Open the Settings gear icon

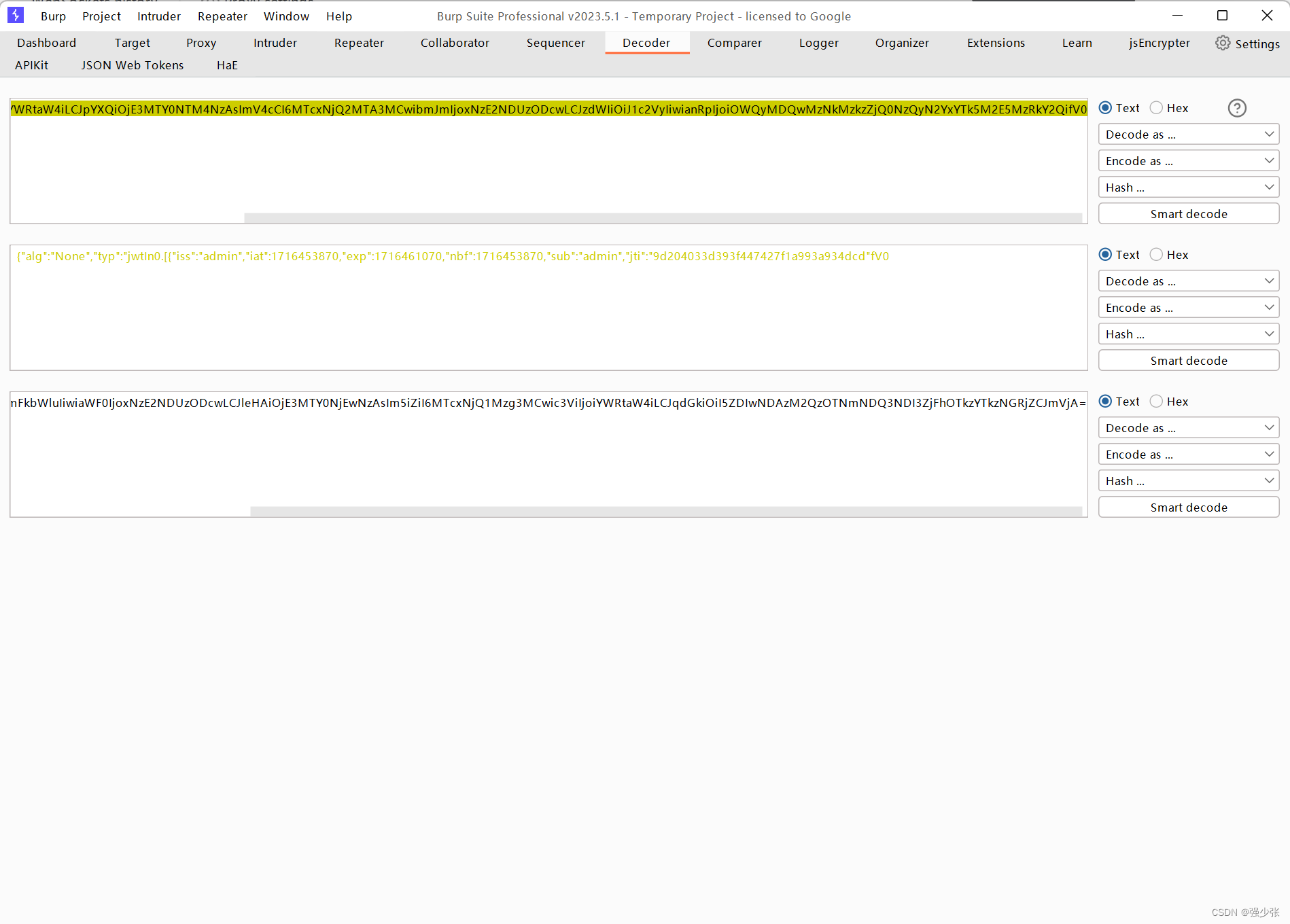[x=1223, y=43]
